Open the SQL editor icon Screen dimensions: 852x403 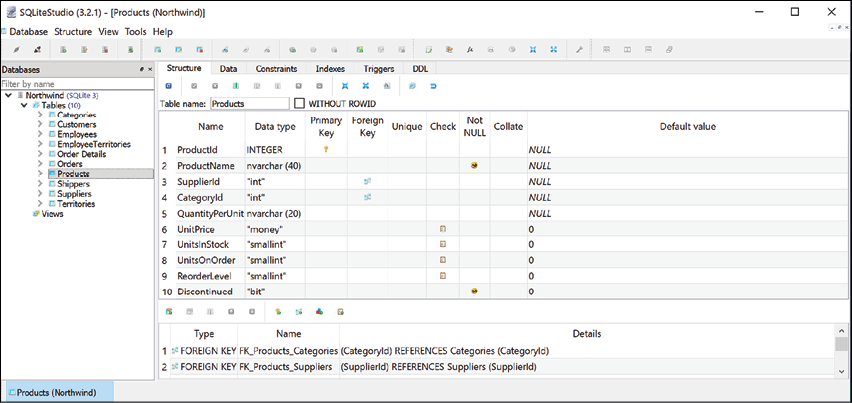click(428, 49)
